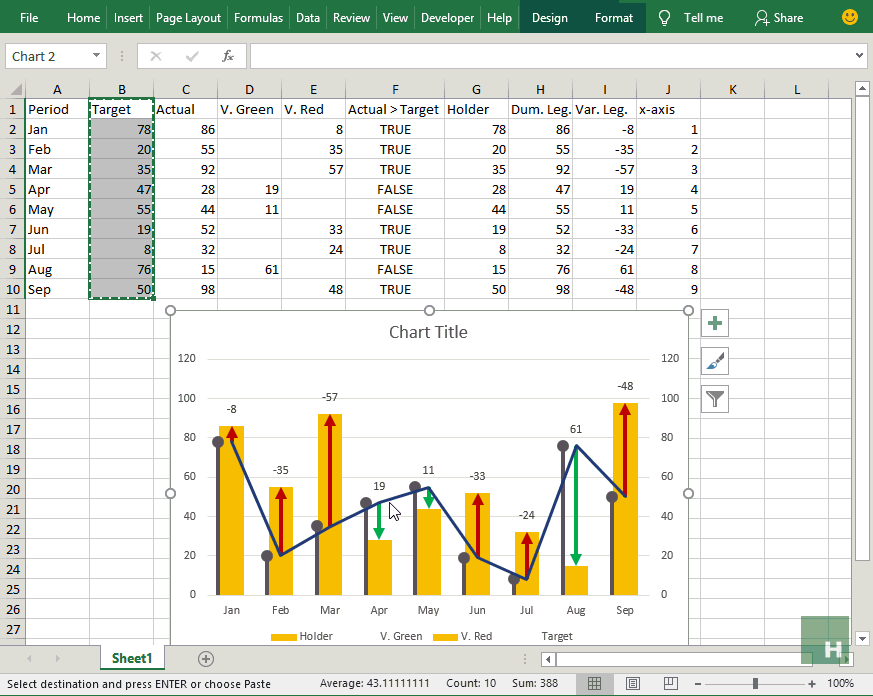This screenshot has height=696, width=873.
Task: Click the Insert Function fx icon
Action: 228,56
